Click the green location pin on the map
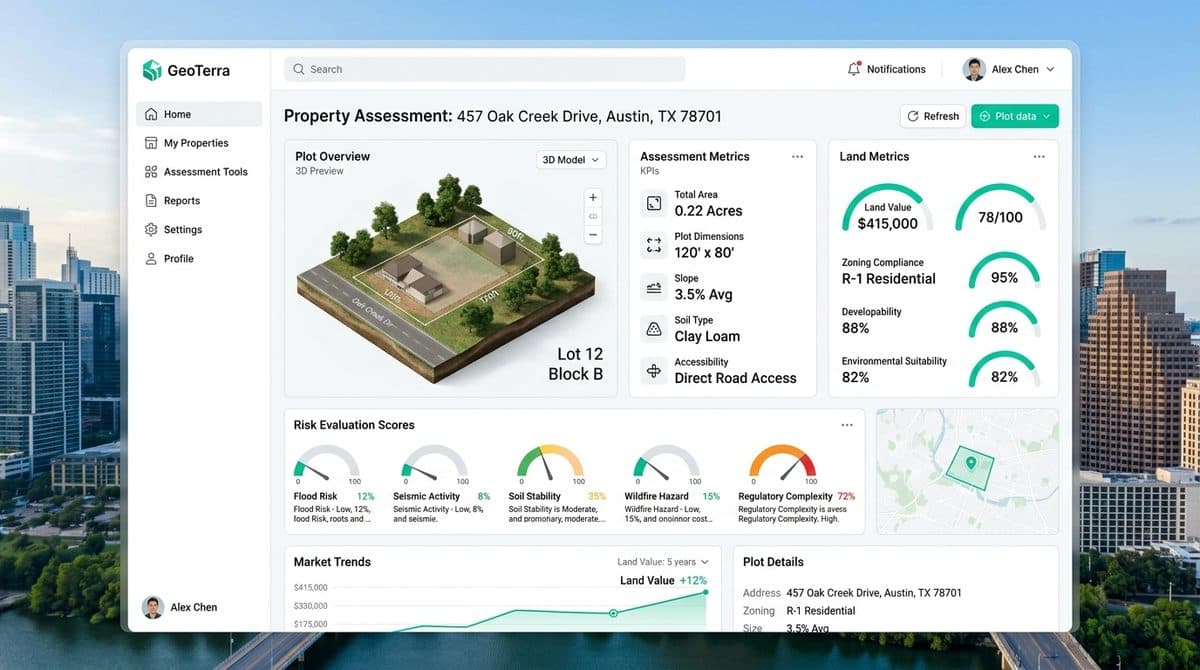Viewport: 1200px width, 670px height. (969, 463)
